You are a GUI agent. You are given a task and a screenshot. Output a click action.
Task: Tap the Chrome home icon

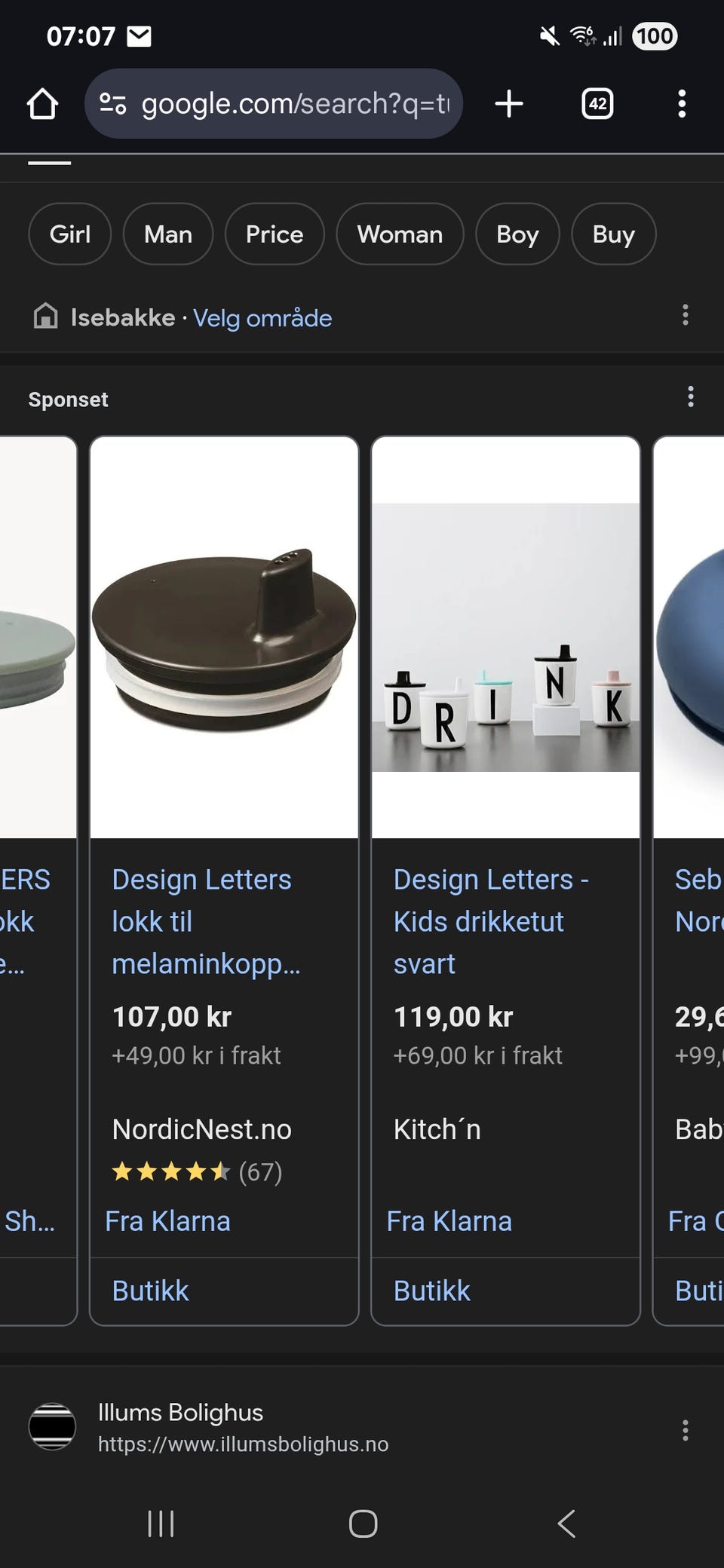point(42,104)
